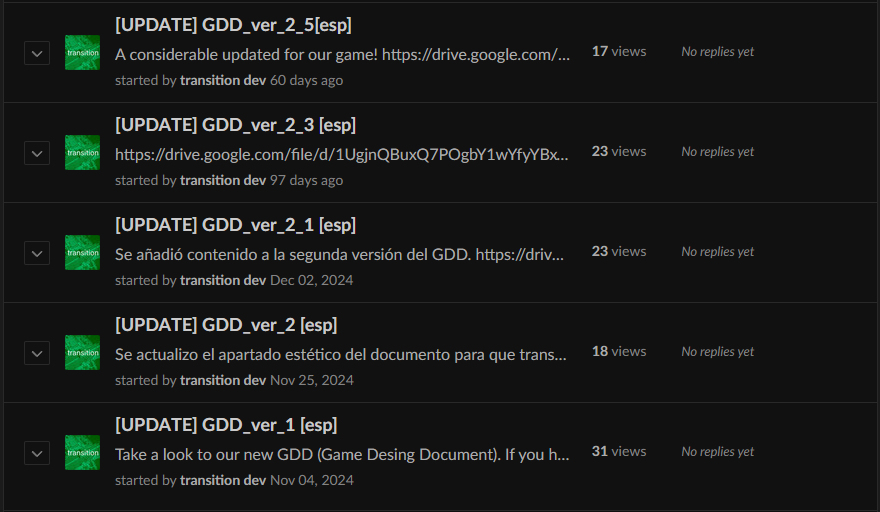Click transition dev author on Dec 02, 2024 post
This screenshot has width=880, height=512.
[223, 280]
